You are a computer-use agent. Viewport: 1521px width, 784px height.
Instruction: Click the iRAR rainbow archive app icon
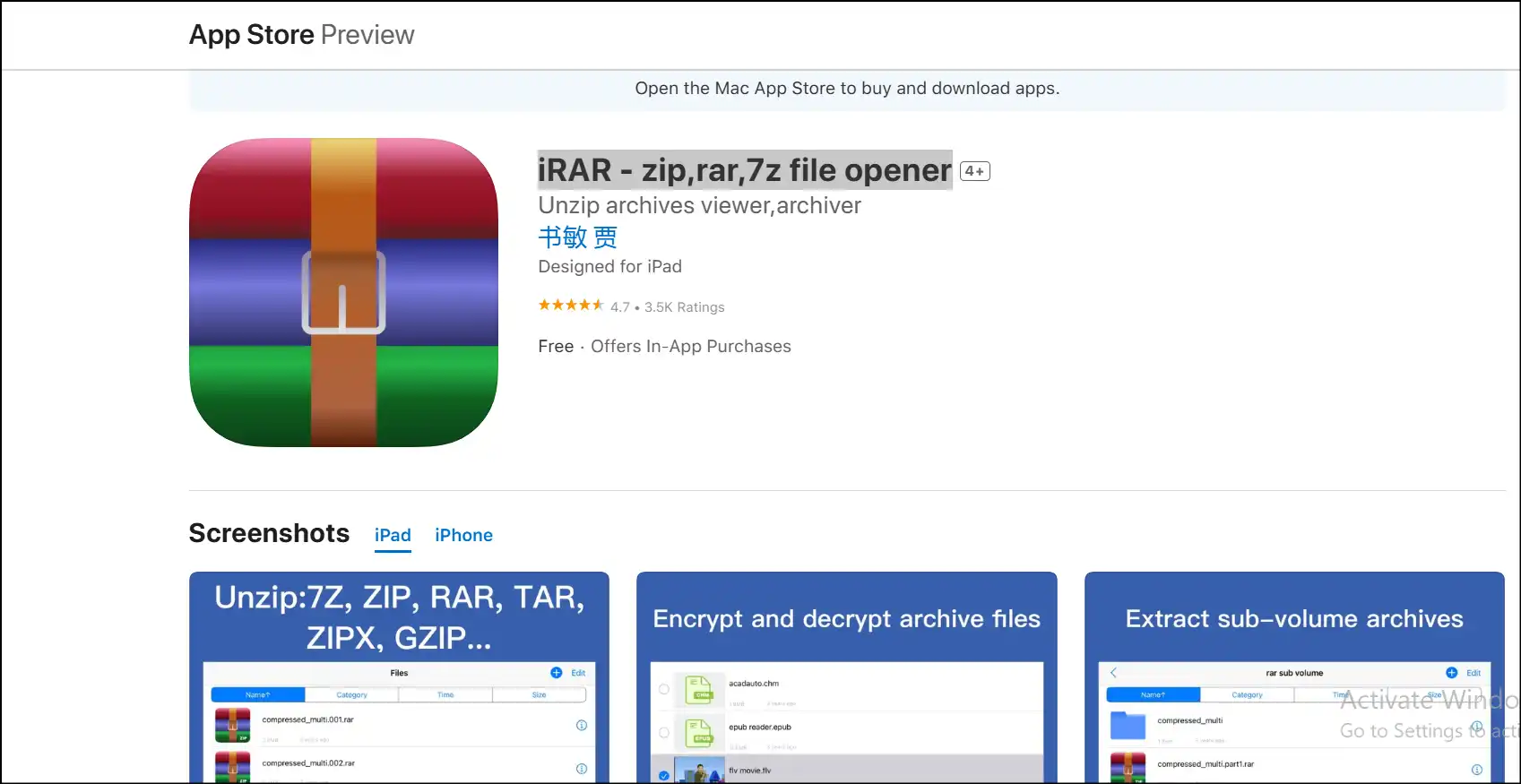[x=343, y=292]
